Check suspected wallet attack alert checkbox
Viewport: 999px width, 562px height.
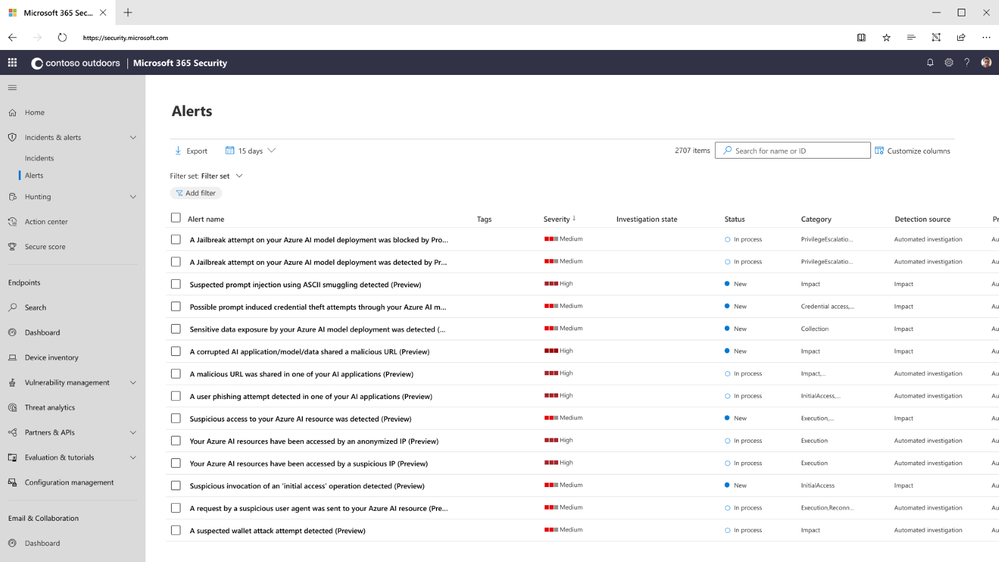click(x=176, y=530)
